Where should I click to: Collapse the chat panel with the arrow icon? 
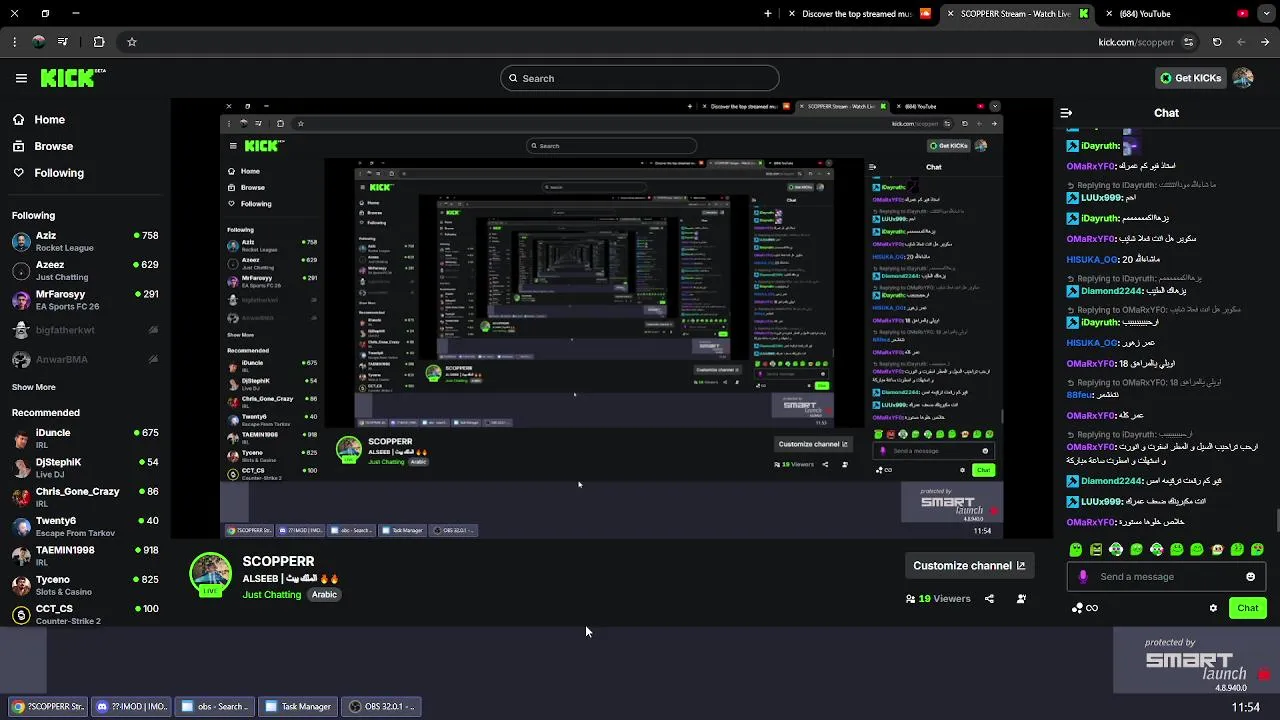[1066, 113]
